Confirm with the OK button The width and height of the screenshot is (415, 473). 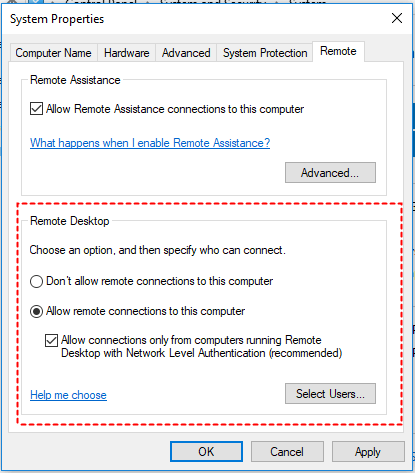[206, 452]
